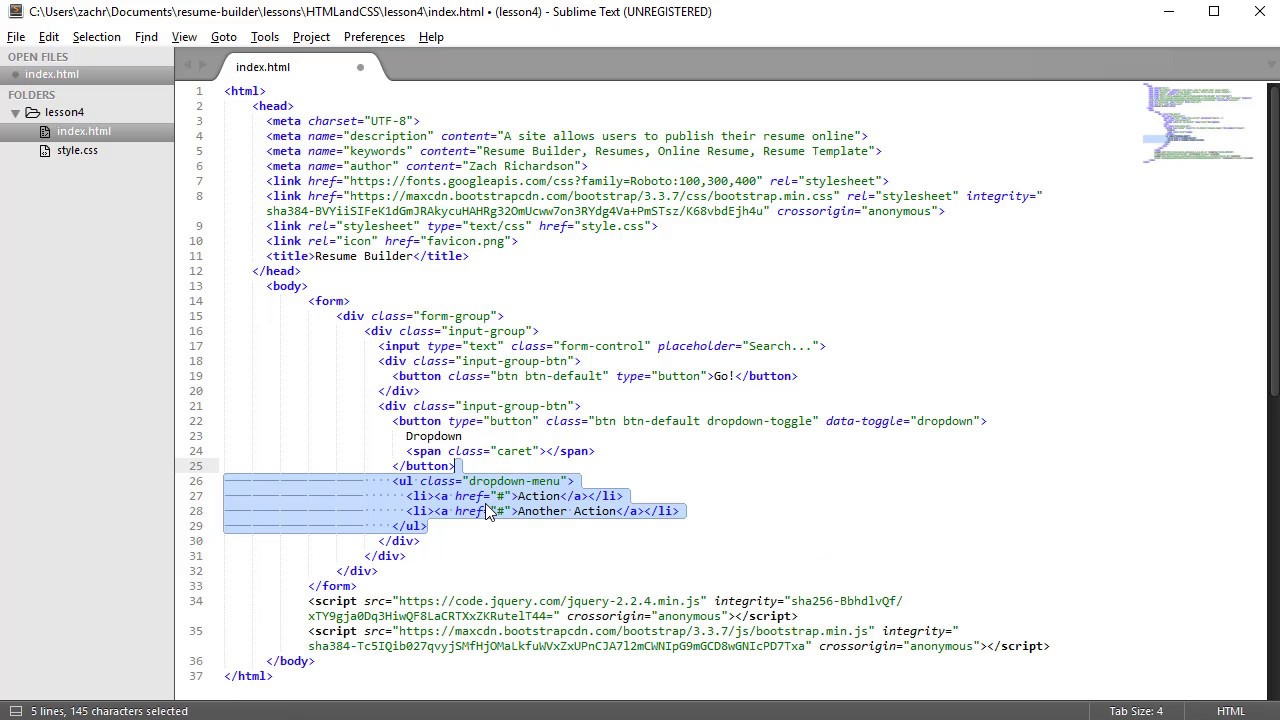Screen dimensions: 1280x720
Task: Open style.css from the lesson4 folder
Action: pyautogui.click(x=77, y=150)
